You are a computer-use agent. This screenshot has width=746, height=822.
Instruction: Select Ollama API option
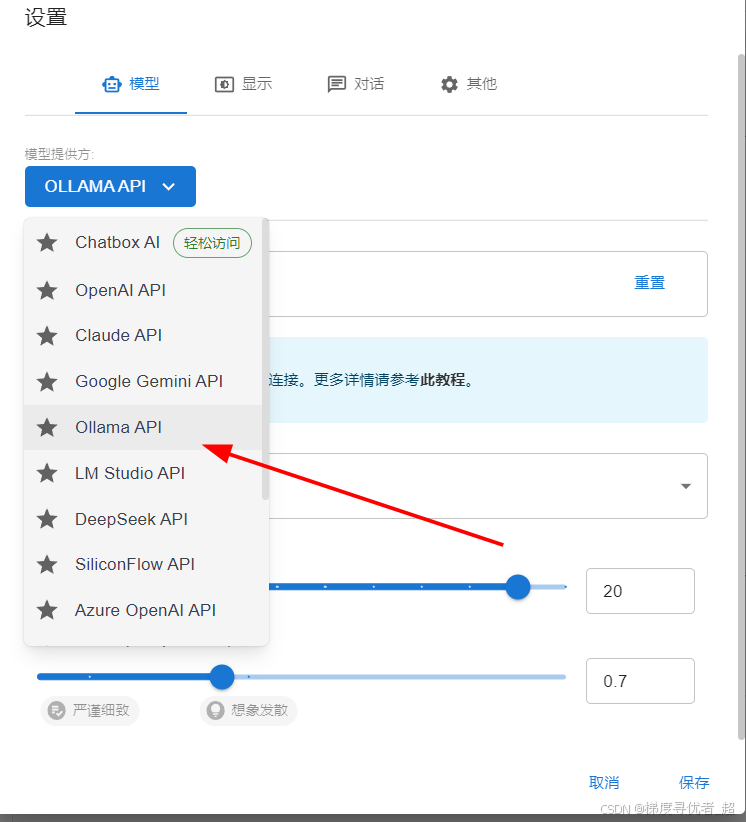point(143,427)
